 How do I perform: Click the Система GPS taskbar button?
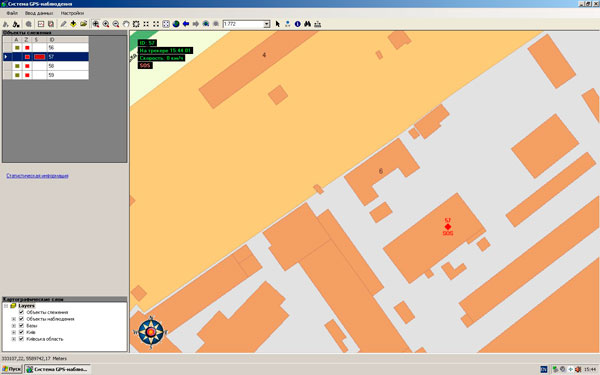coord(57,369)
